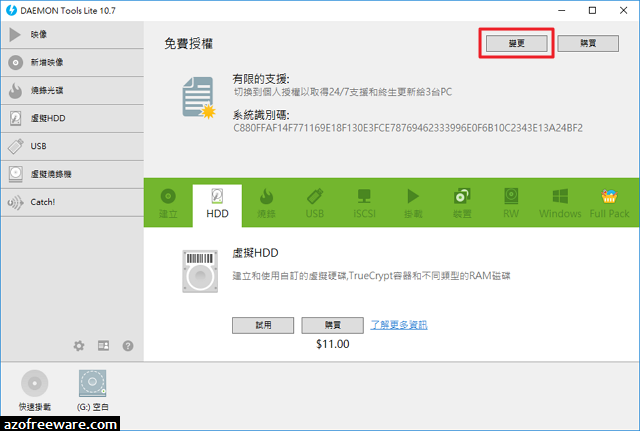Screen dimensions: 640x431
Task: Switch to the 燒錄 flame tab
Action: click(x=266, y=204)
